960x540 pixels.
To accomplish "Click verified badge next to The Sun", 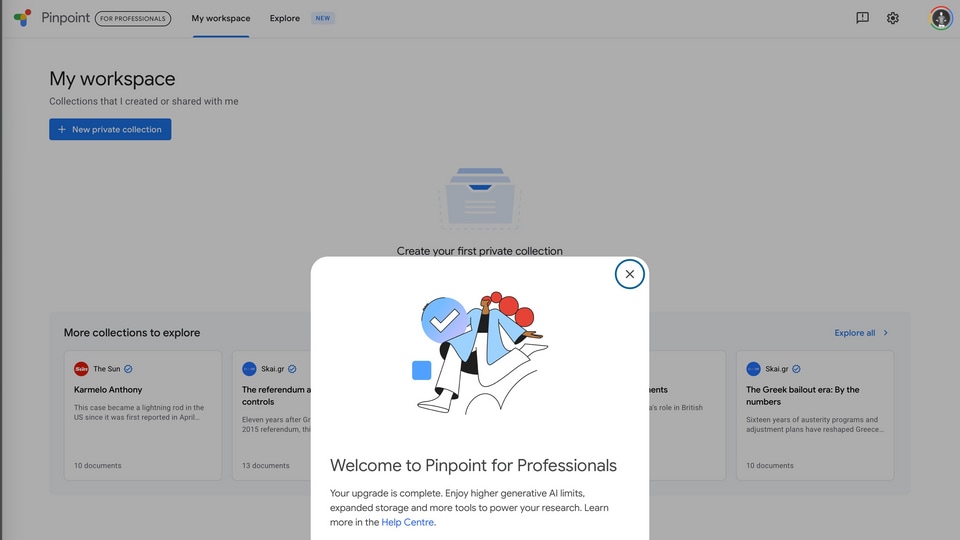I will [128, 369].
